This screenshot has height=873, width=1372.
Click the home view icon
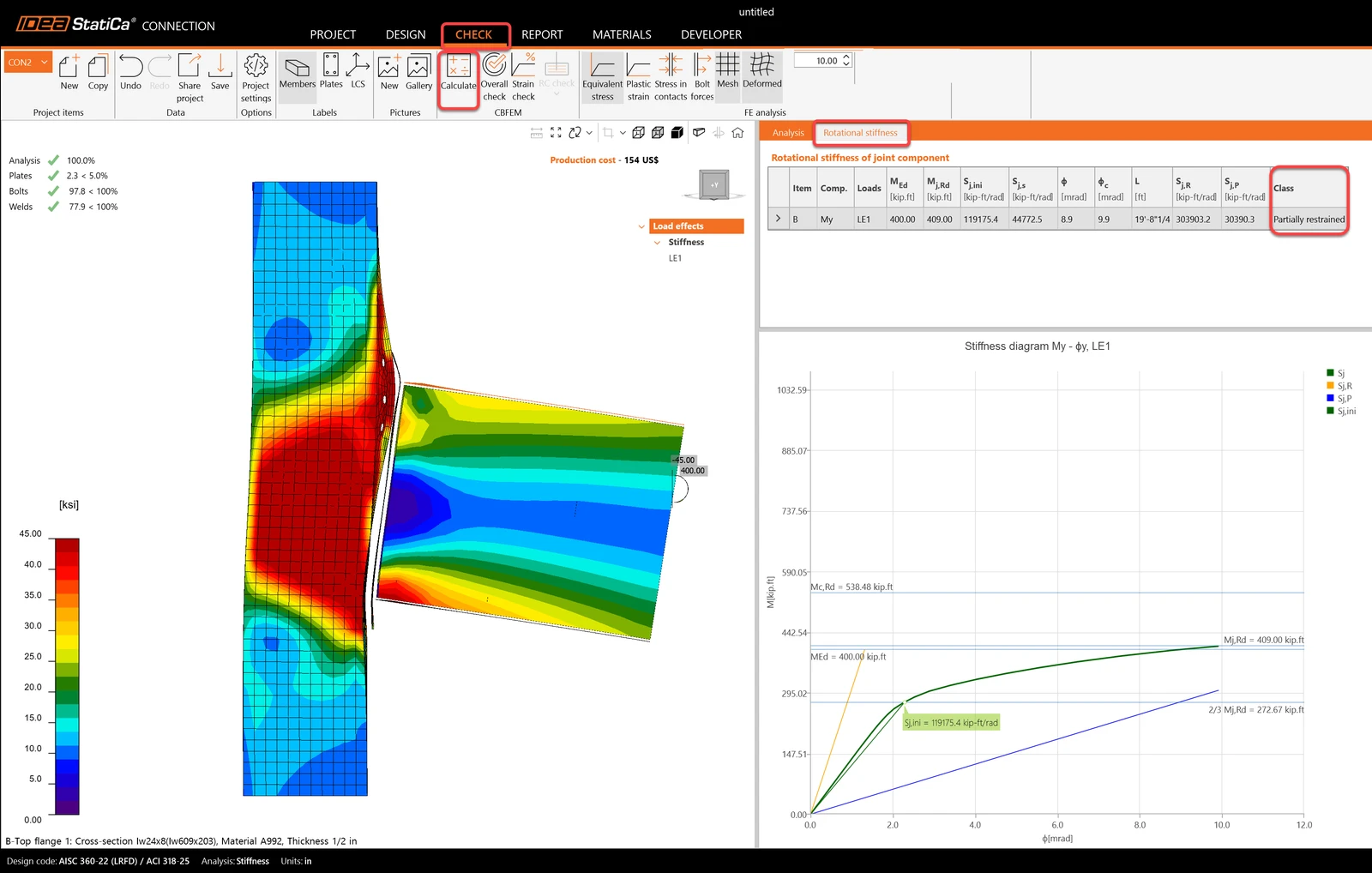[737, 132]
